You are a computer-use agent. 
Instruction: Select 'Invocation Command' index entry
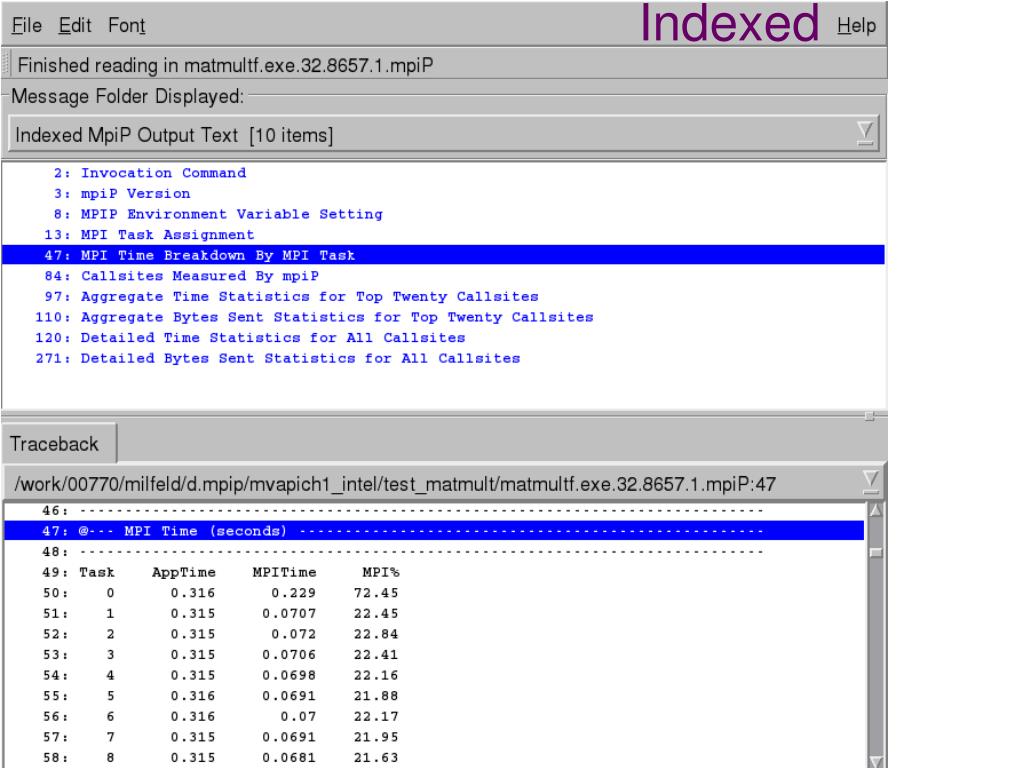(x=150, y=173)
